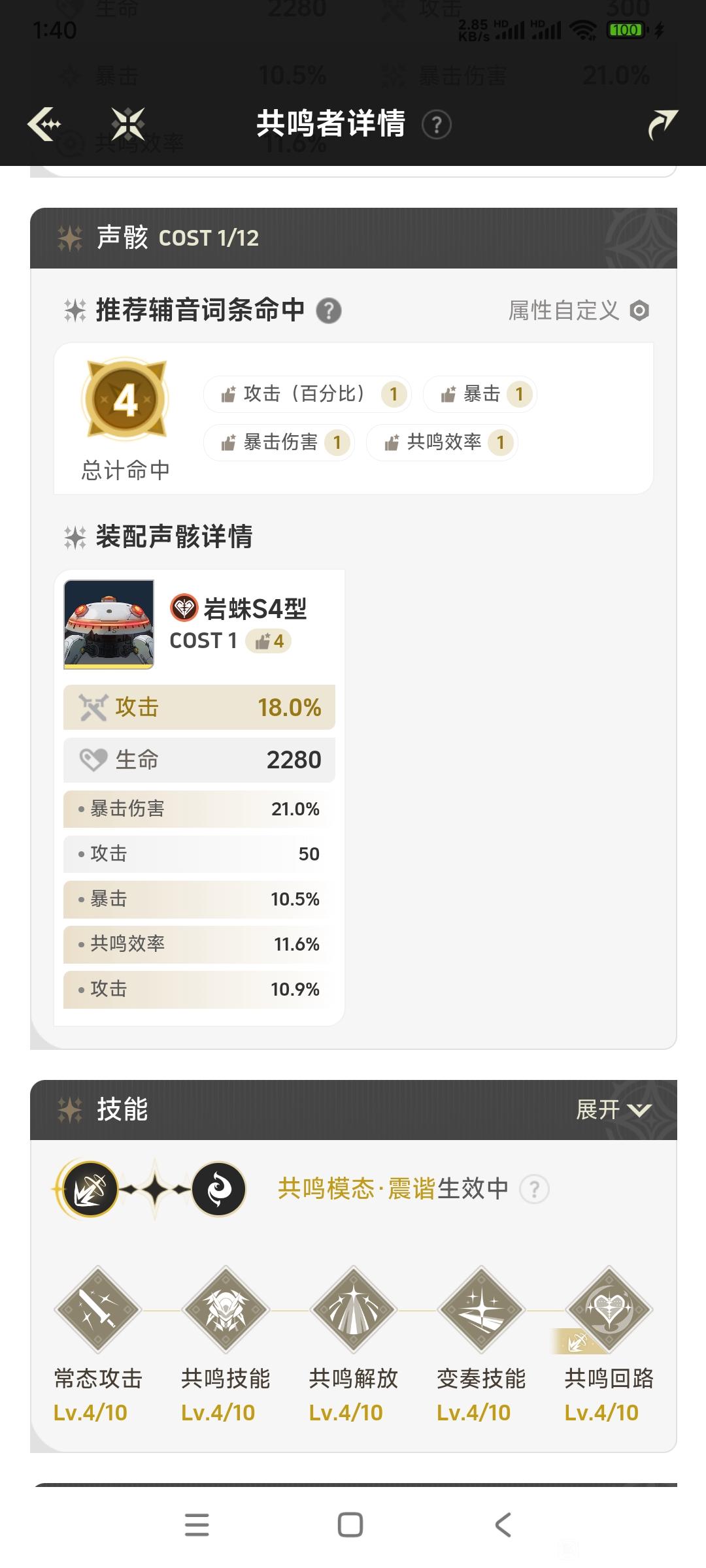Image resolution: width=706 pixels, height=1568 pixels.
Task: Open help beside 共鸣者详情 title
Action: click(x=437, y=124)
